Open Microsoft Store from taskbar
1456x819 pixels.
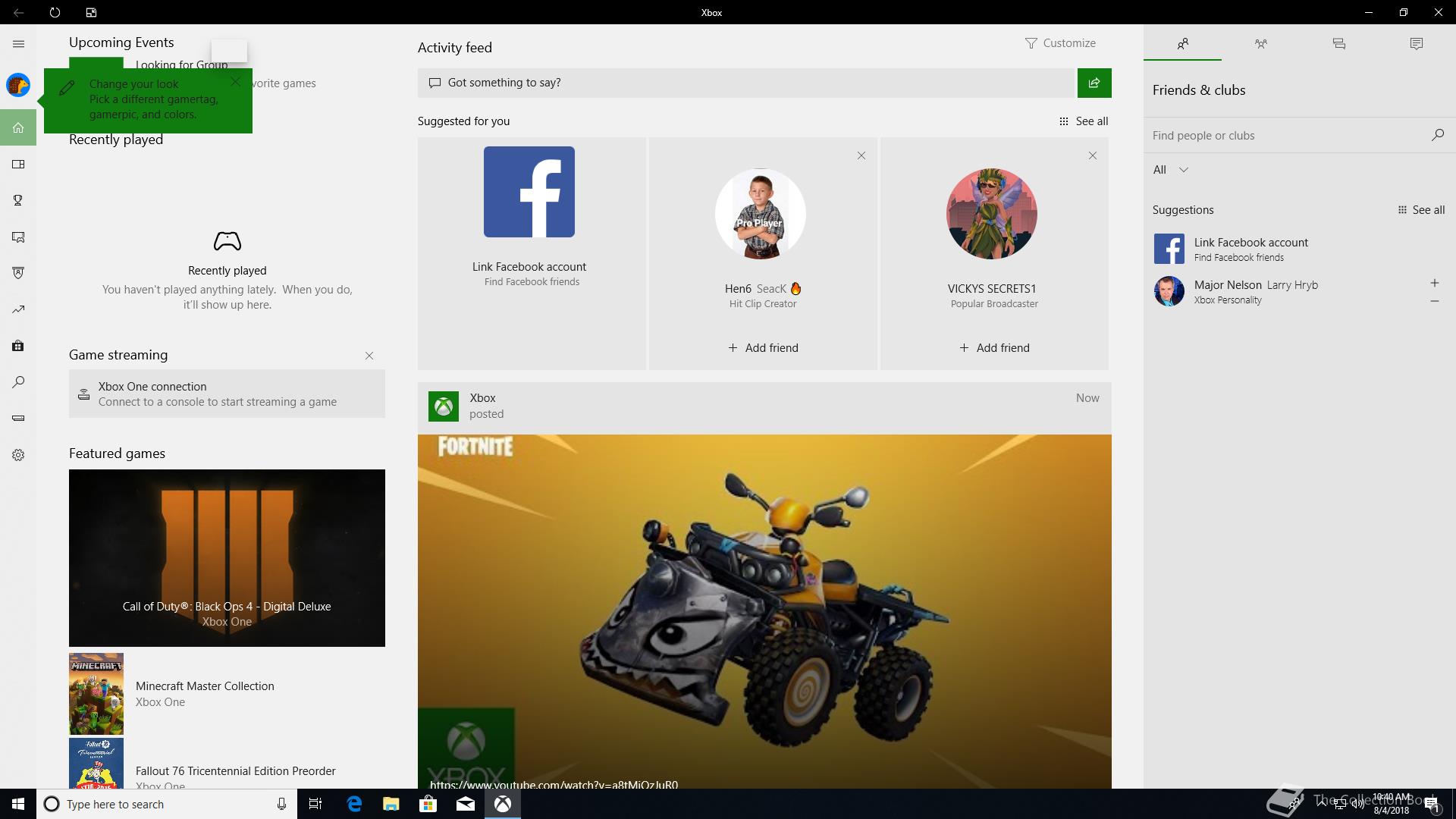[428, 804]
